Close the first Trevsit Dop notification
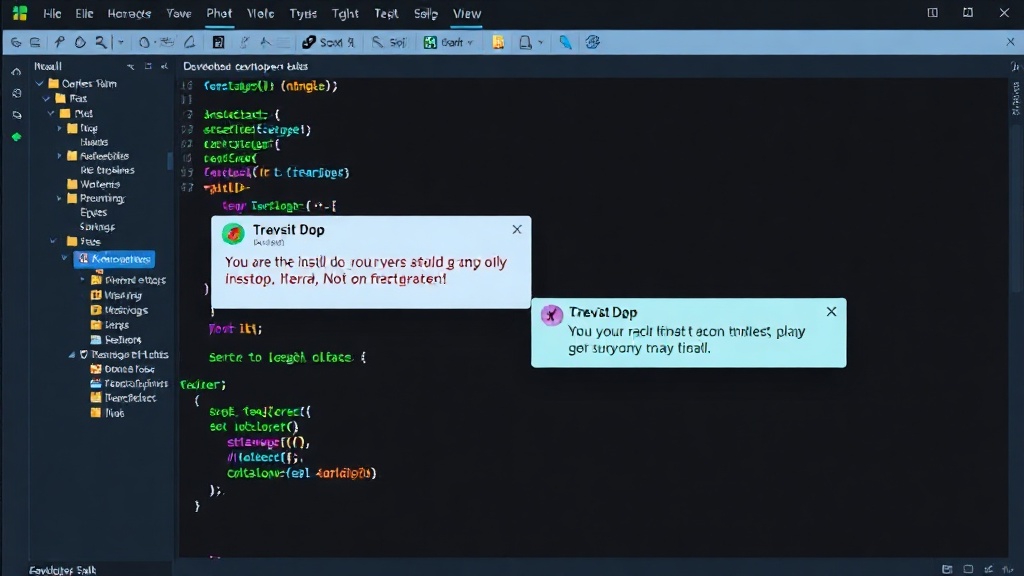The height and width of the screenshot is (576, 1024). click(x=517, y=229)
